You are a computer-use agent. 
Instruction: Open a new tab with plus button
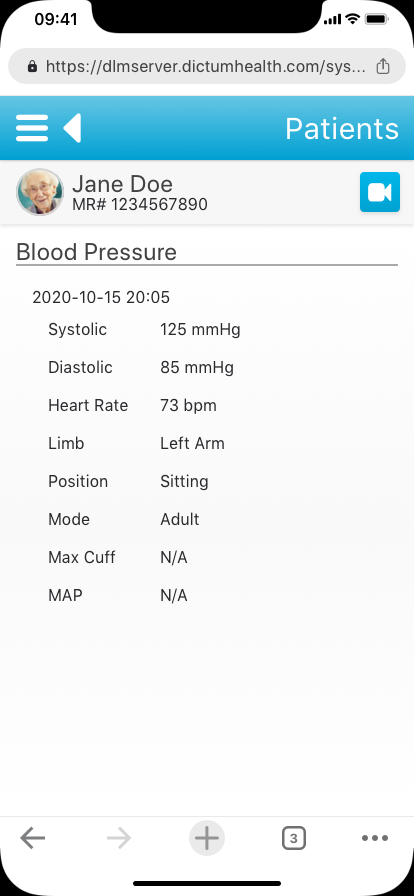[x=207, y=838]
